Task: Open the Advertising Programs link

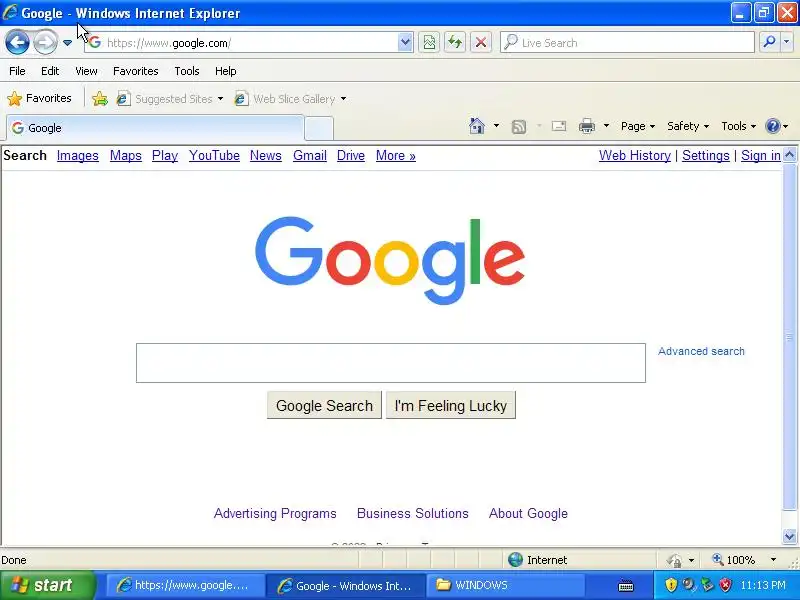Action: pos(275,513)
